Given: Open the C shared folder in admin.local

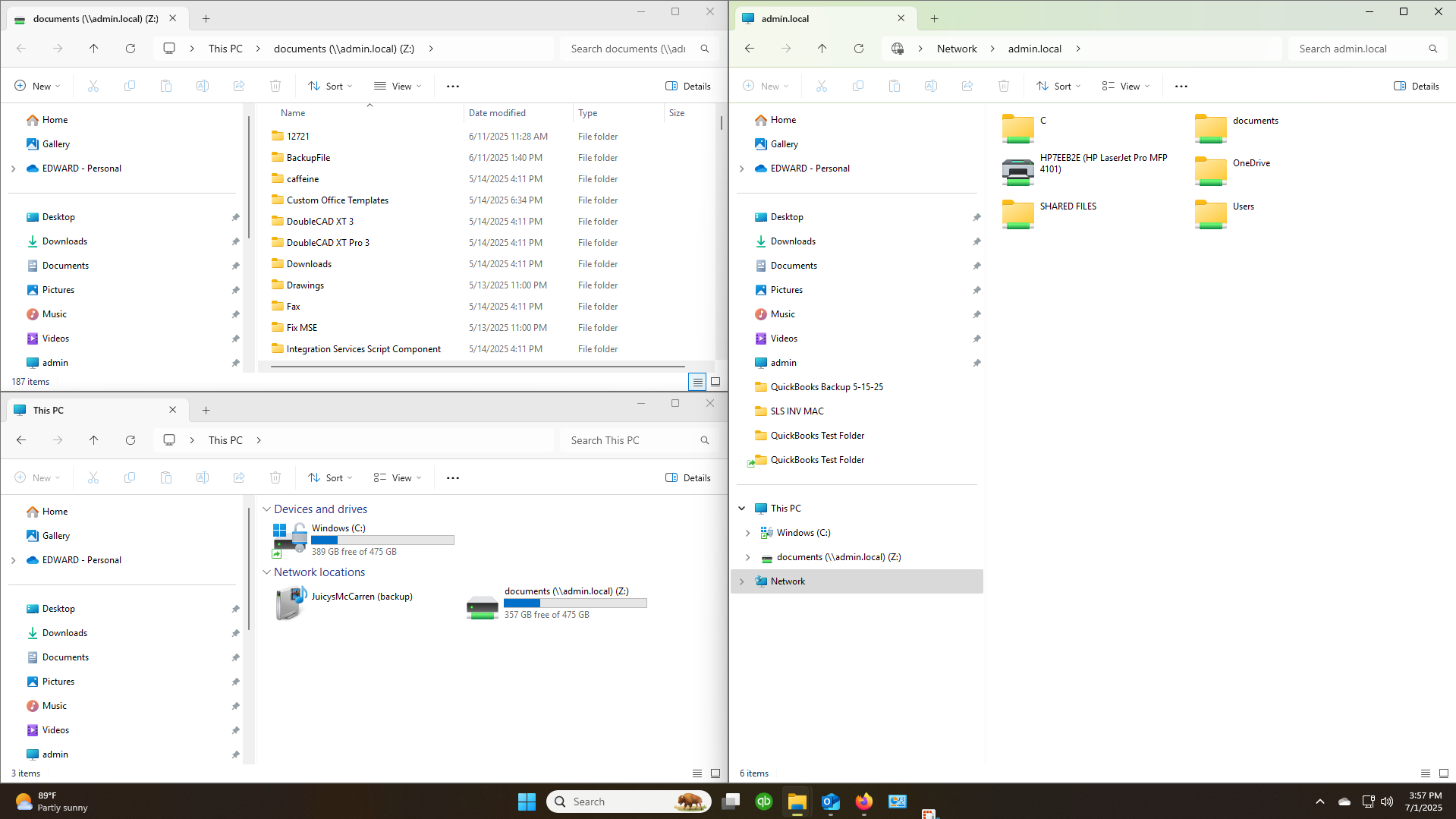Looking at the screenshot, I should pos(1017,129).
